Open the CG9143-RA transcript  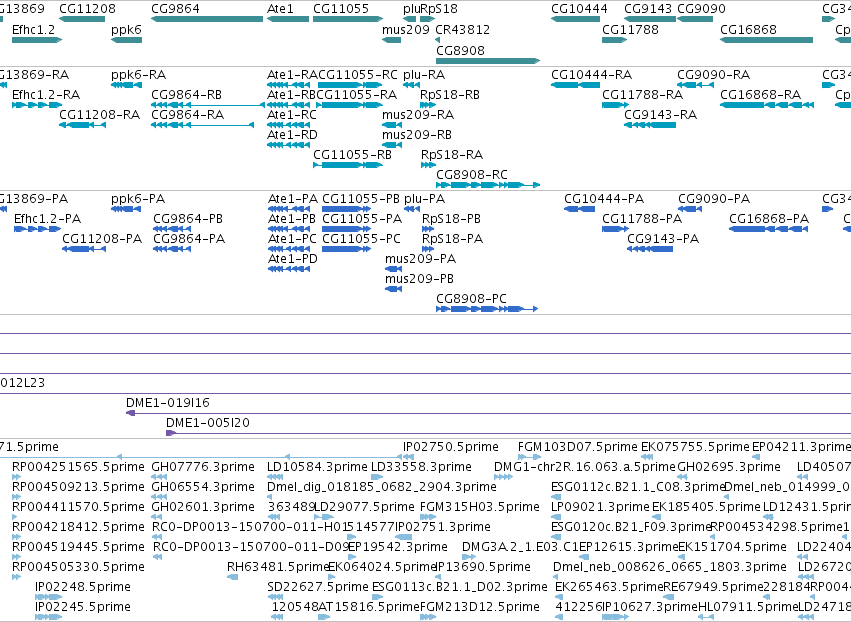[650, 125]
